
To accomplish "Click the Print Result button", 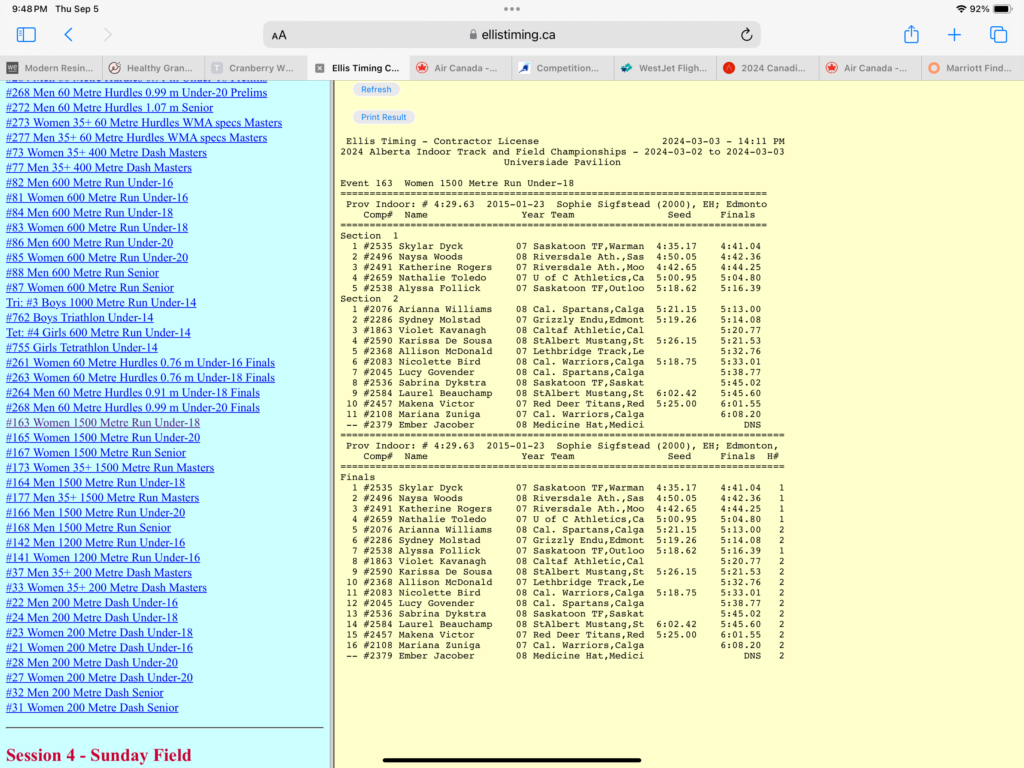I will (x=383, y=117).
